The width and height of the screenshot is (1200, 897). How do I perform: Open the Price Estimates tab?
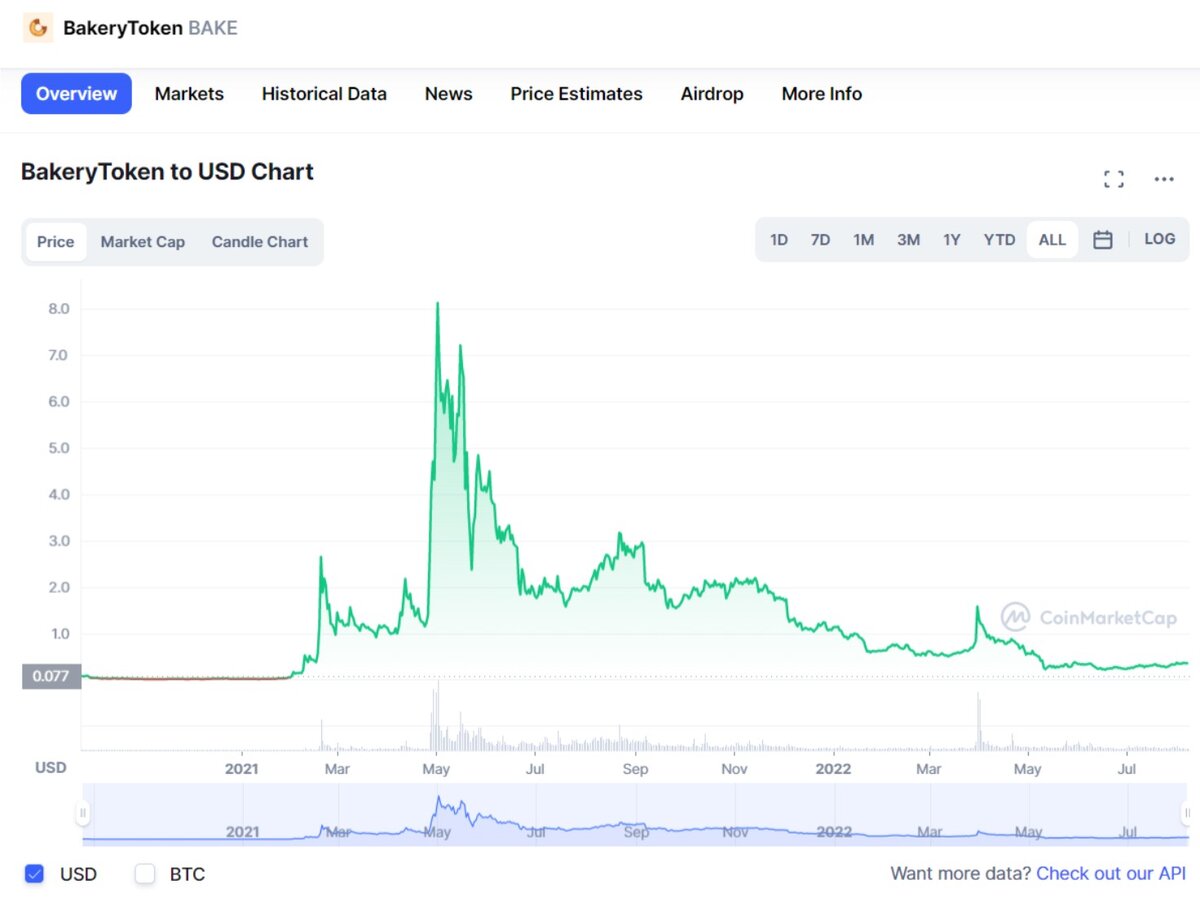pos(576,94)
